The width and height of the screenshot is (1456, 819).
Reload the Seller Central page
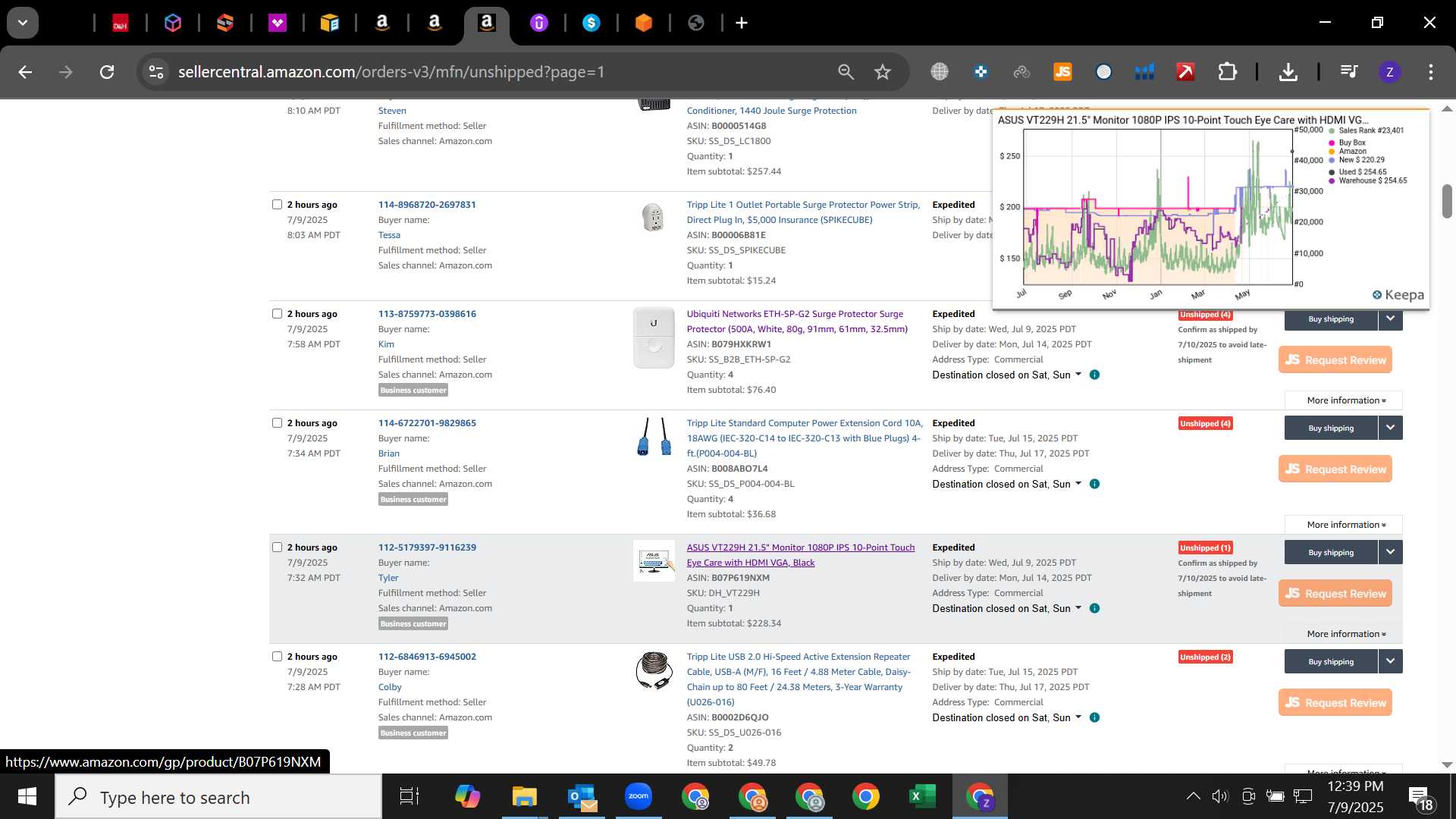107,72
